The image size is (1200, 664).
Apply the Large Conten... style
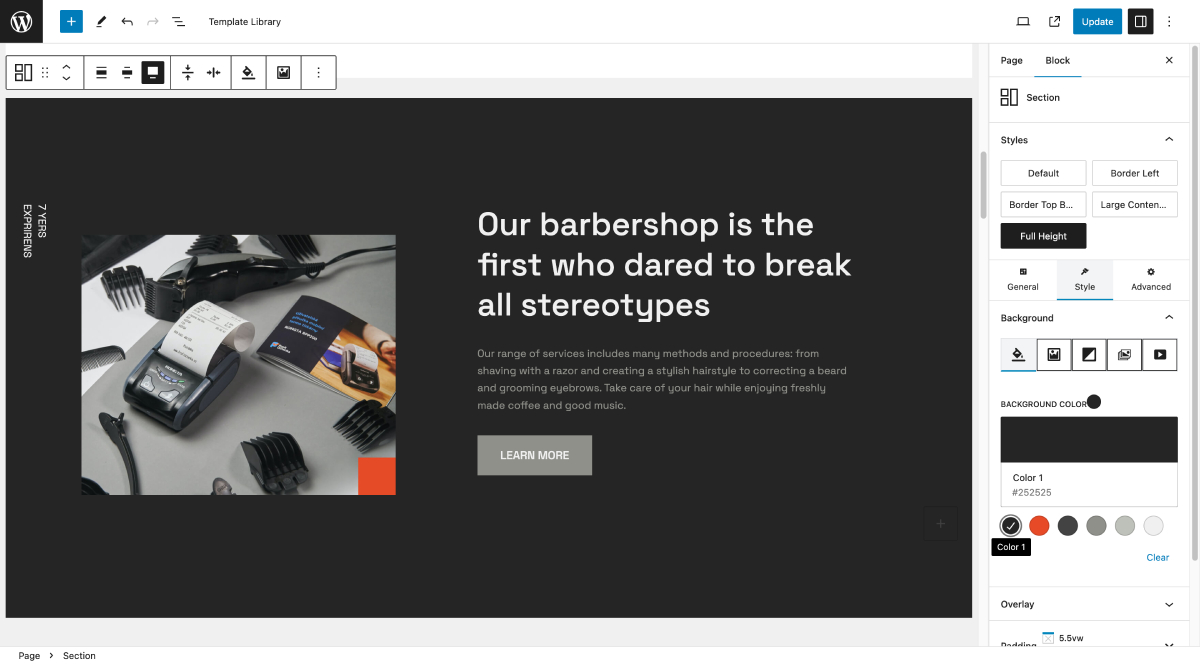pyautogui.click(x=1135, y=205)
